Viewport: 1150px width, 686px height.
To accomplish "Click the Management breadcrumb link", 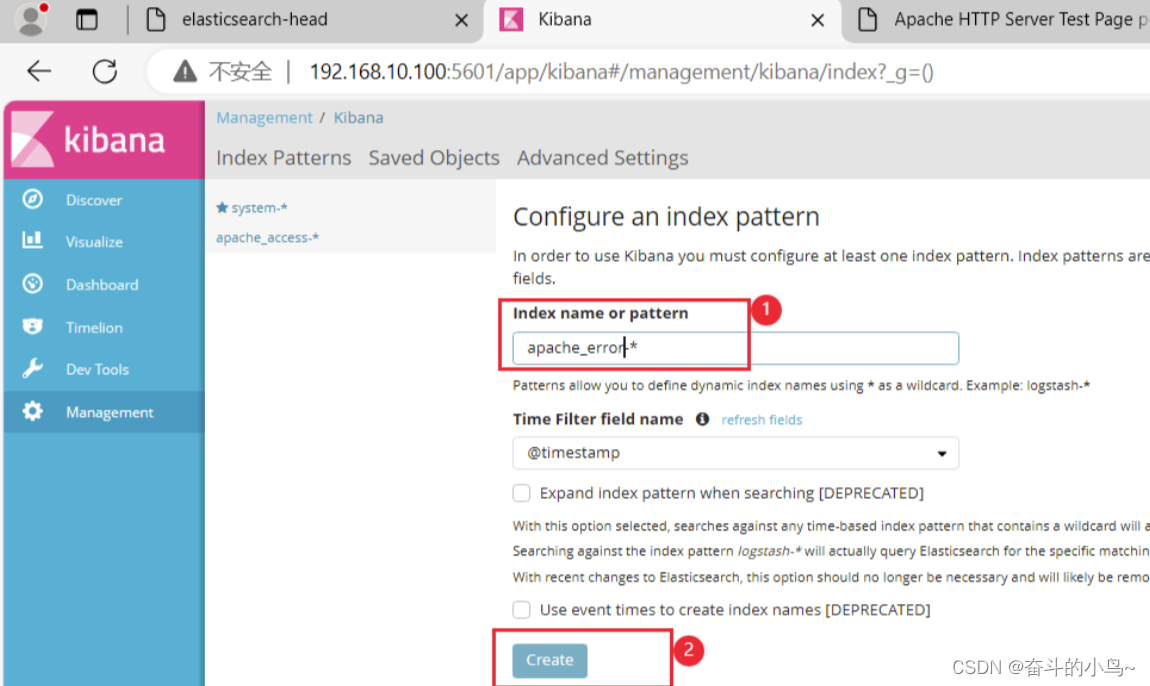I will (264, 117).
